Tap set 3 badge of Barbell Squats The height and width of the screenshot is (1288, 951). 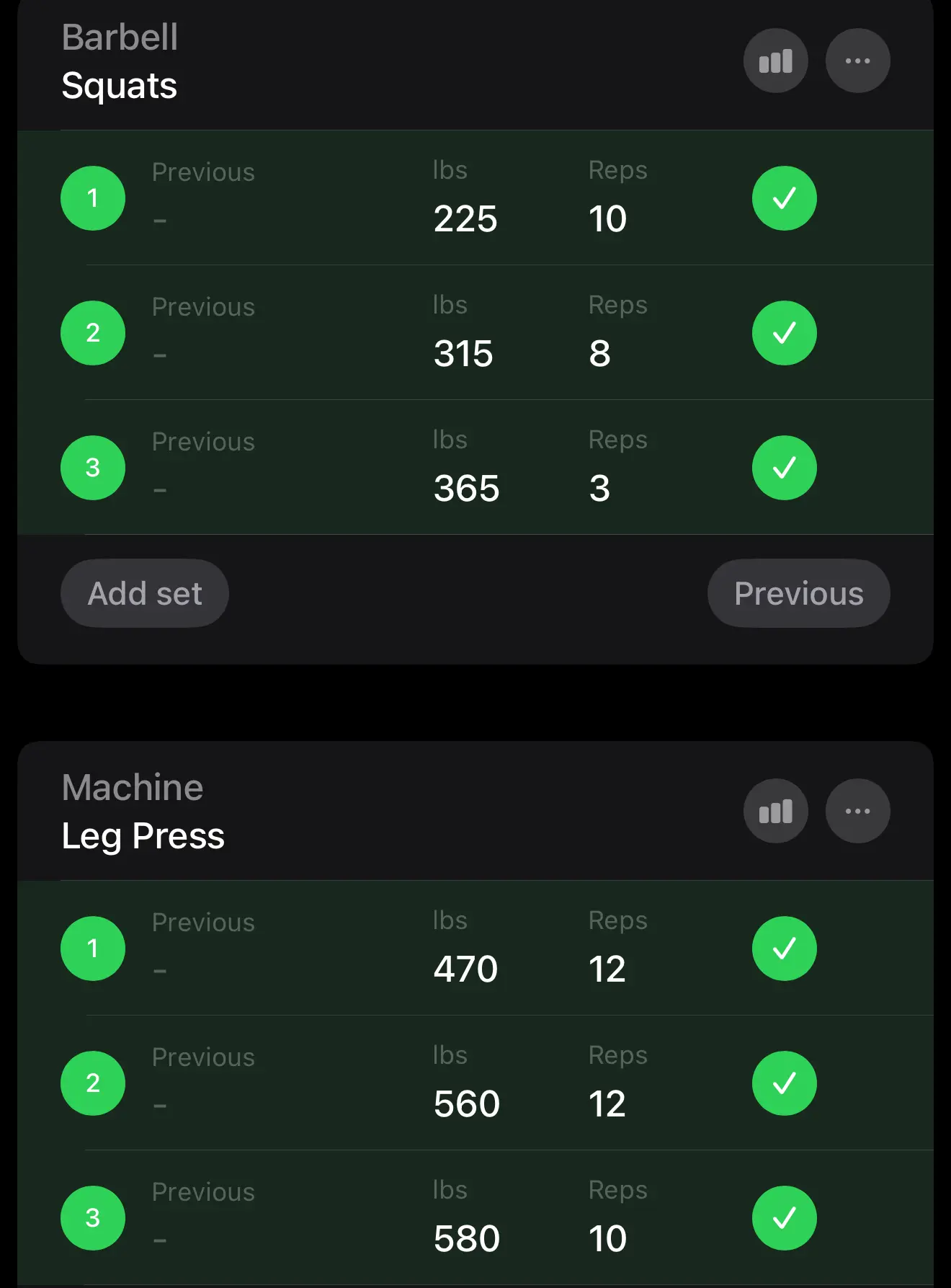pos(93,468)
